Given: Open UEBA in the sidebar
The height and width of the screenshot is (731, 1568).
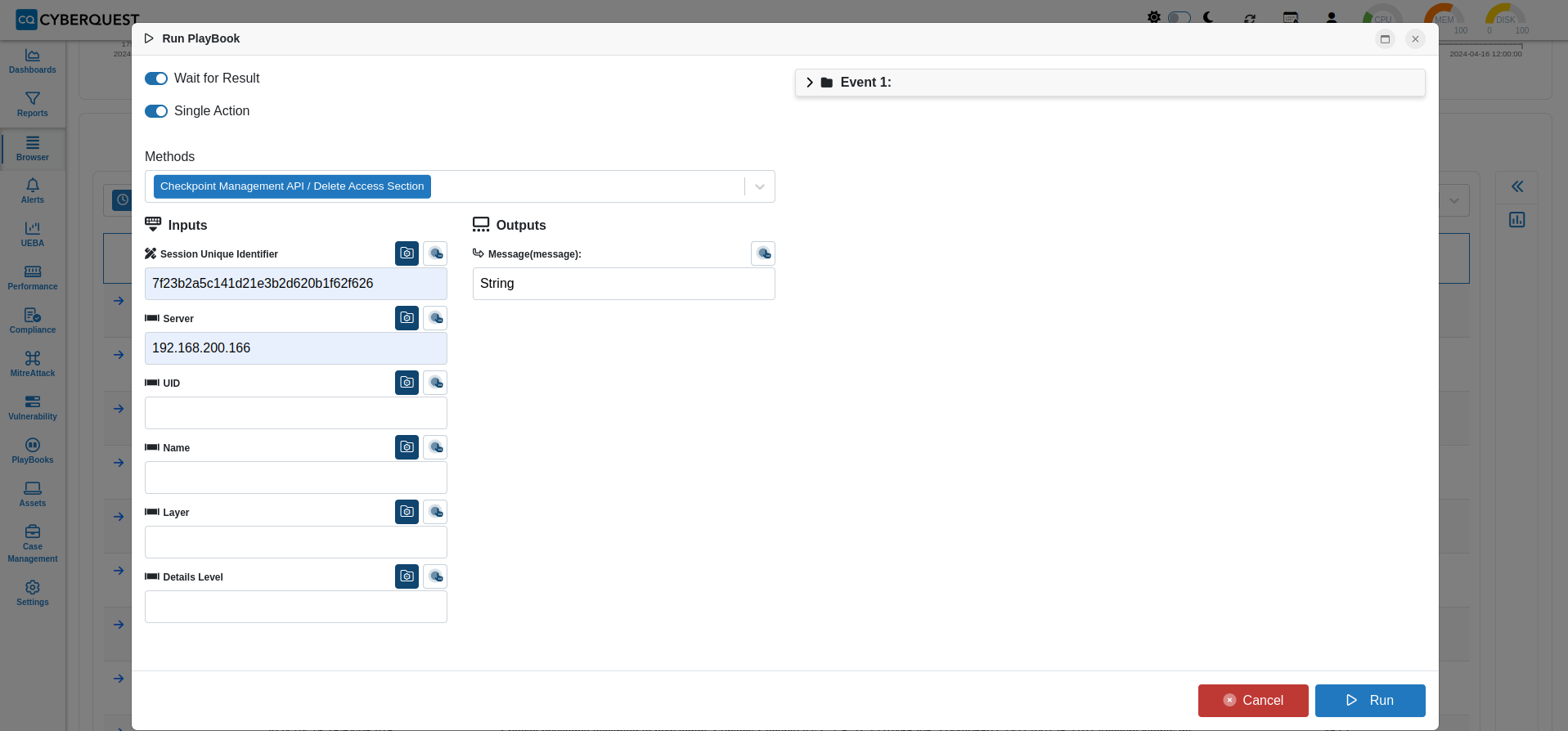Looking at the screenshot, I should [33, 235].
